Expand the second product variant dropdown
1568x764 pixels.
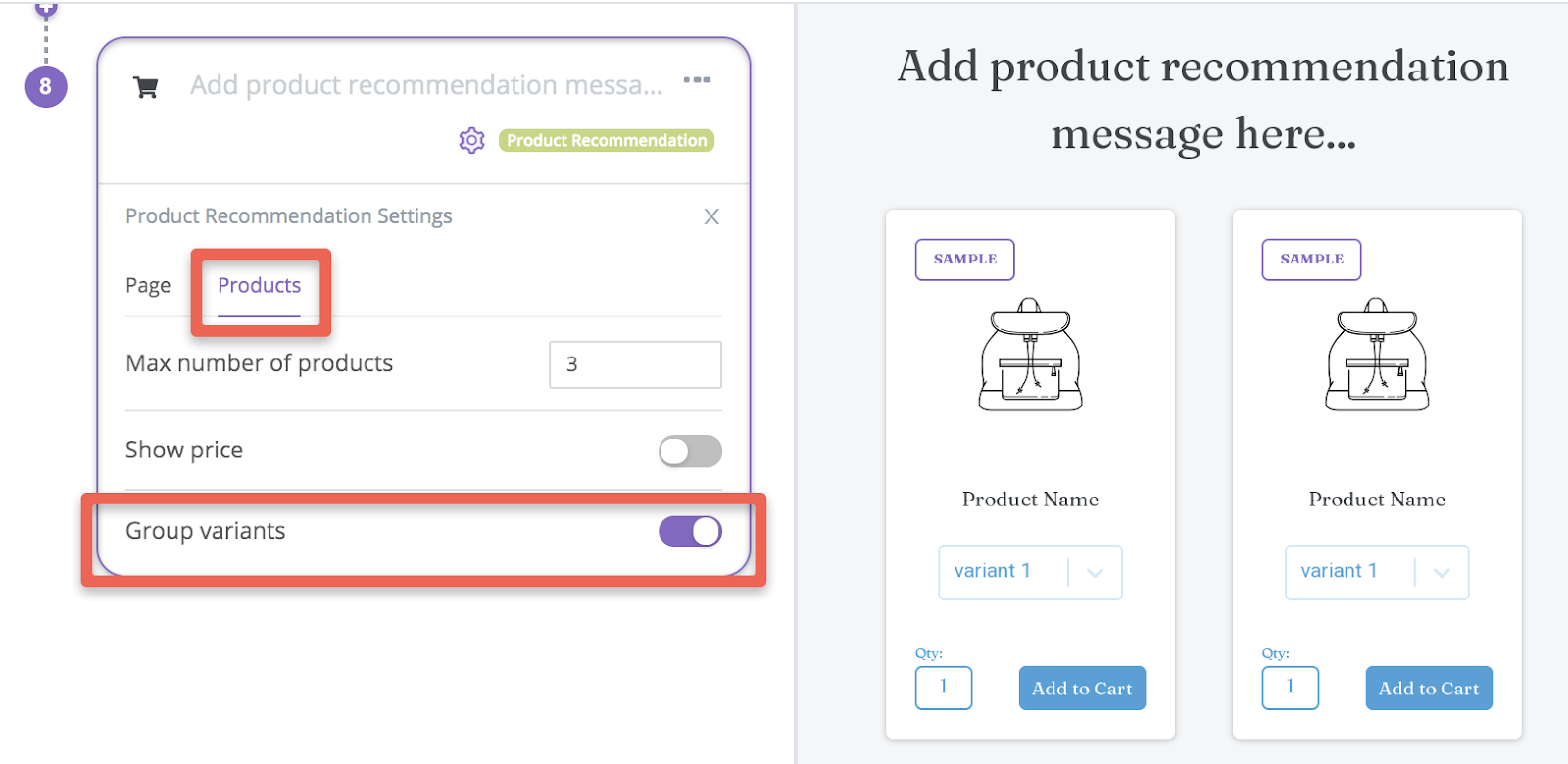pyautogui.click(x=1377, y=572)
